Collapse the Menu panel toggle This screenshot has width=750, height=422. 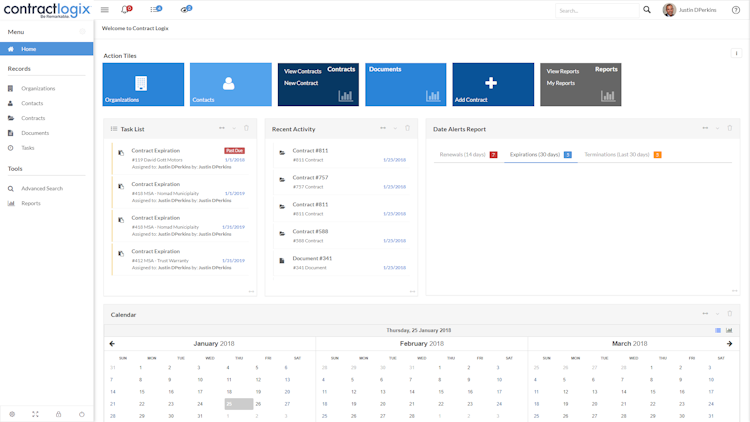pyautogui.click(x=82, y=32)
